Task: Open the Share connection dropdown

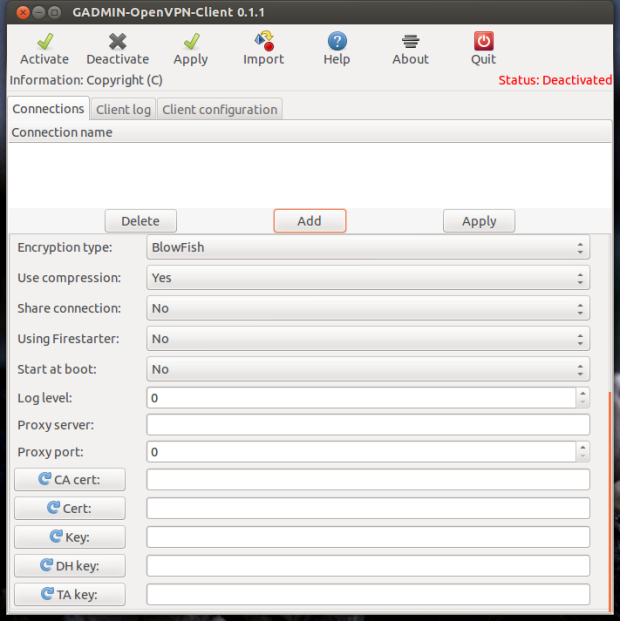Action: tap(368, 309)
